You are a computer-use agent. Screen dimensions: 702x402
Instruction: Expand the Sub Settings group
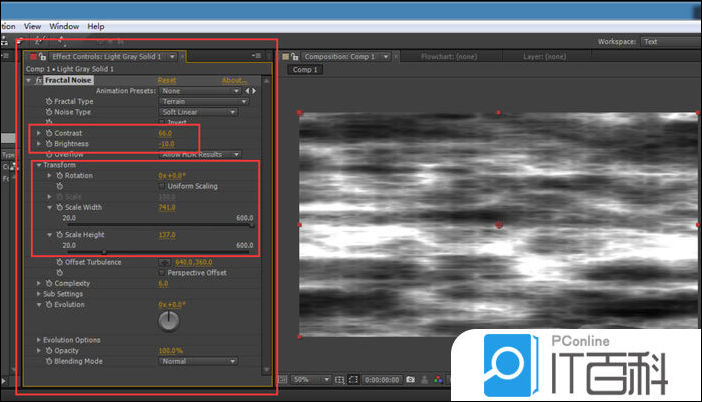pos(39,294)
